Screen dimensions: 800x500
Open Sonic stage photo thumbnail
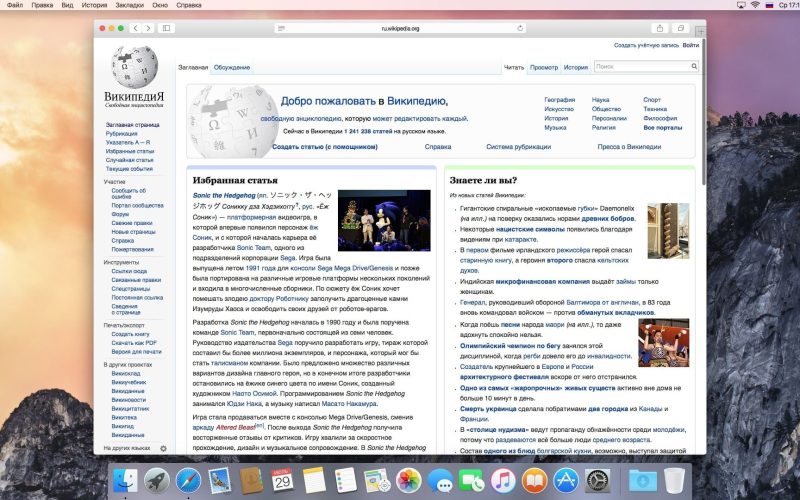384,220
